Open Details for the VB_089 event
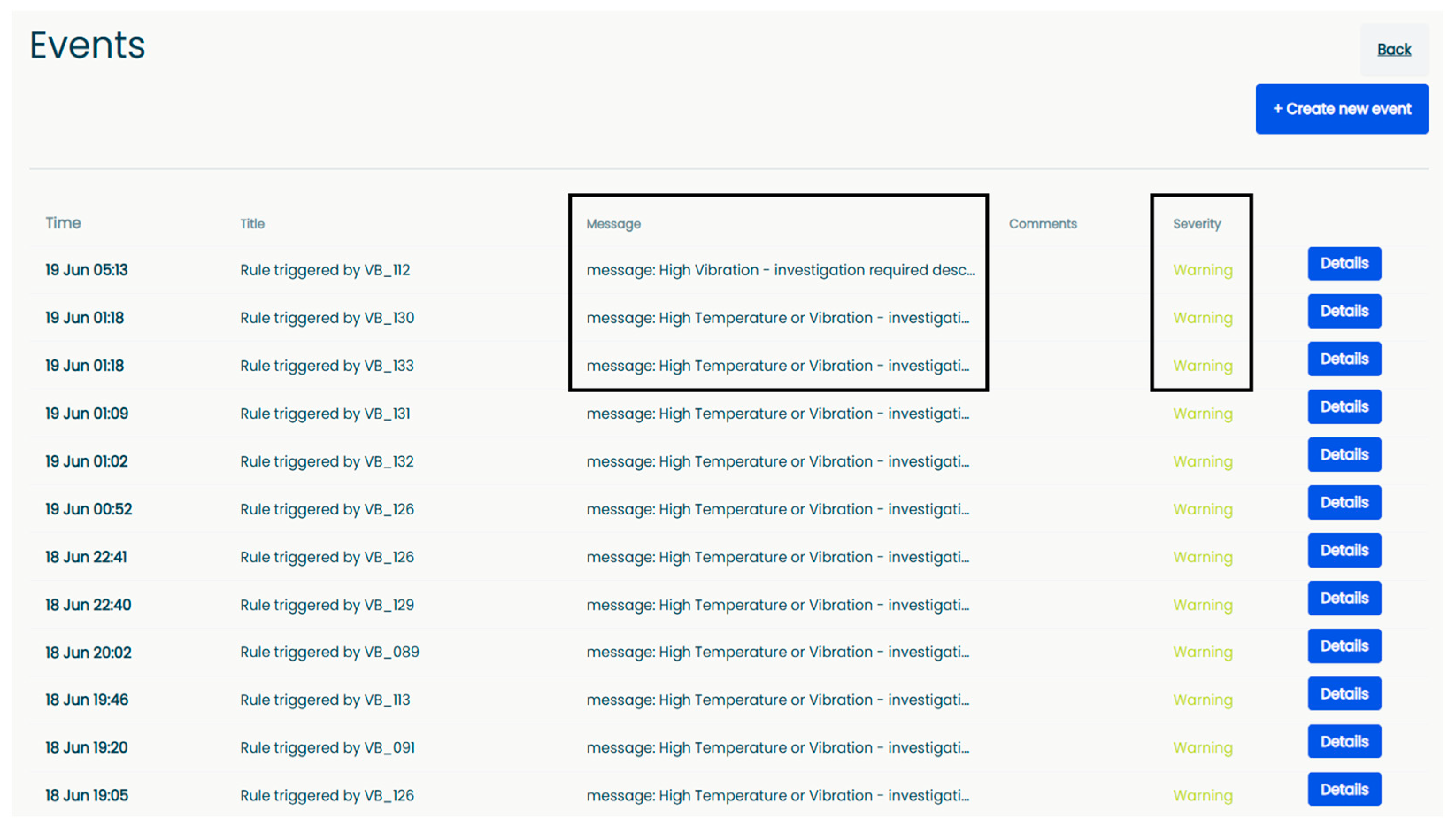 [x=1344, y=646]
